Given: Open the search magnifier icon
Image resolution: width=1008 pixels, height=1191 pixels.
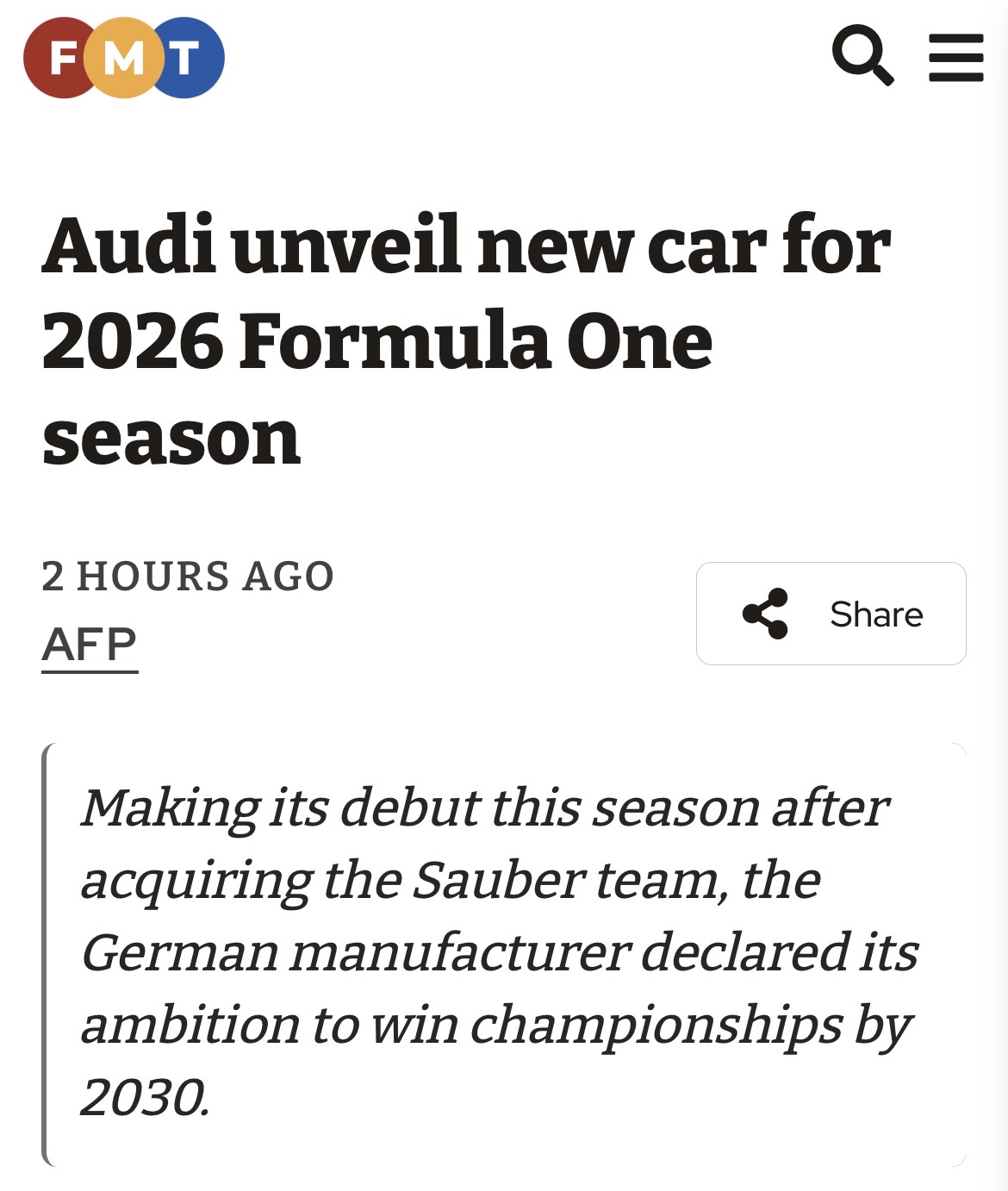Looking at the screenshot, I should (x=862, y=56).
